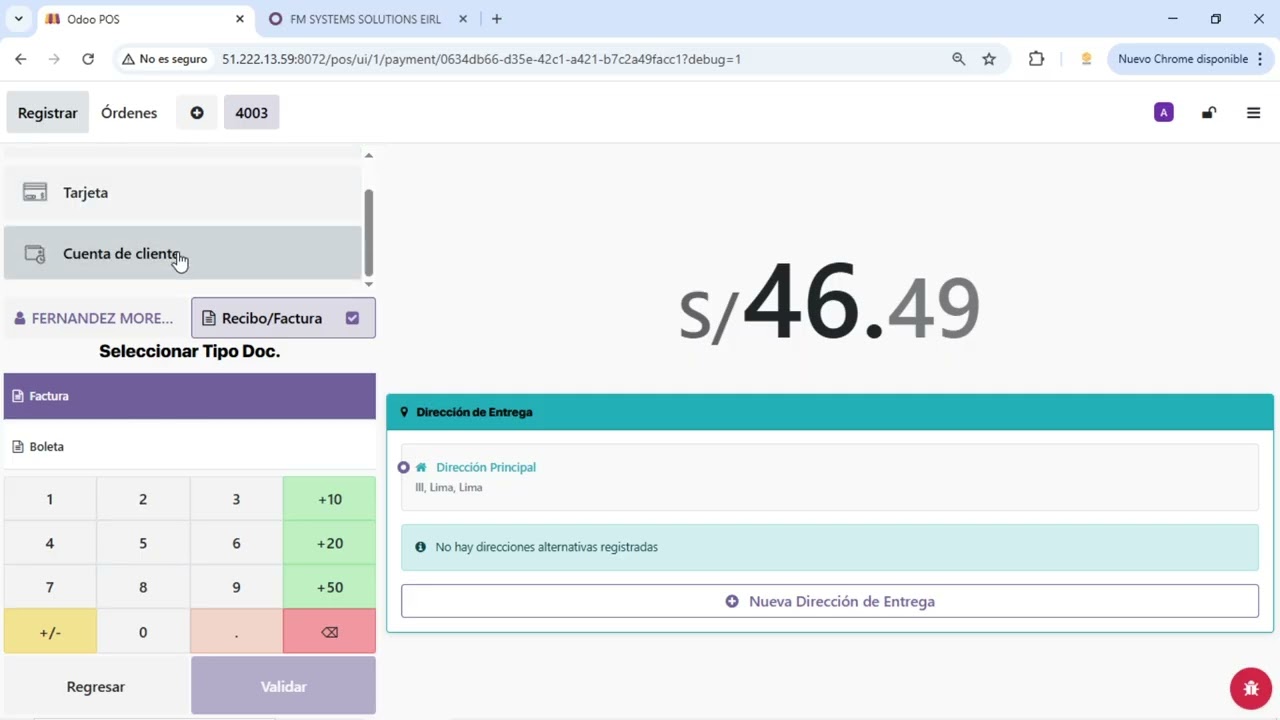Click the Tarjeta card icon
Screen dimensions: 1280x720
coord(35,192)
